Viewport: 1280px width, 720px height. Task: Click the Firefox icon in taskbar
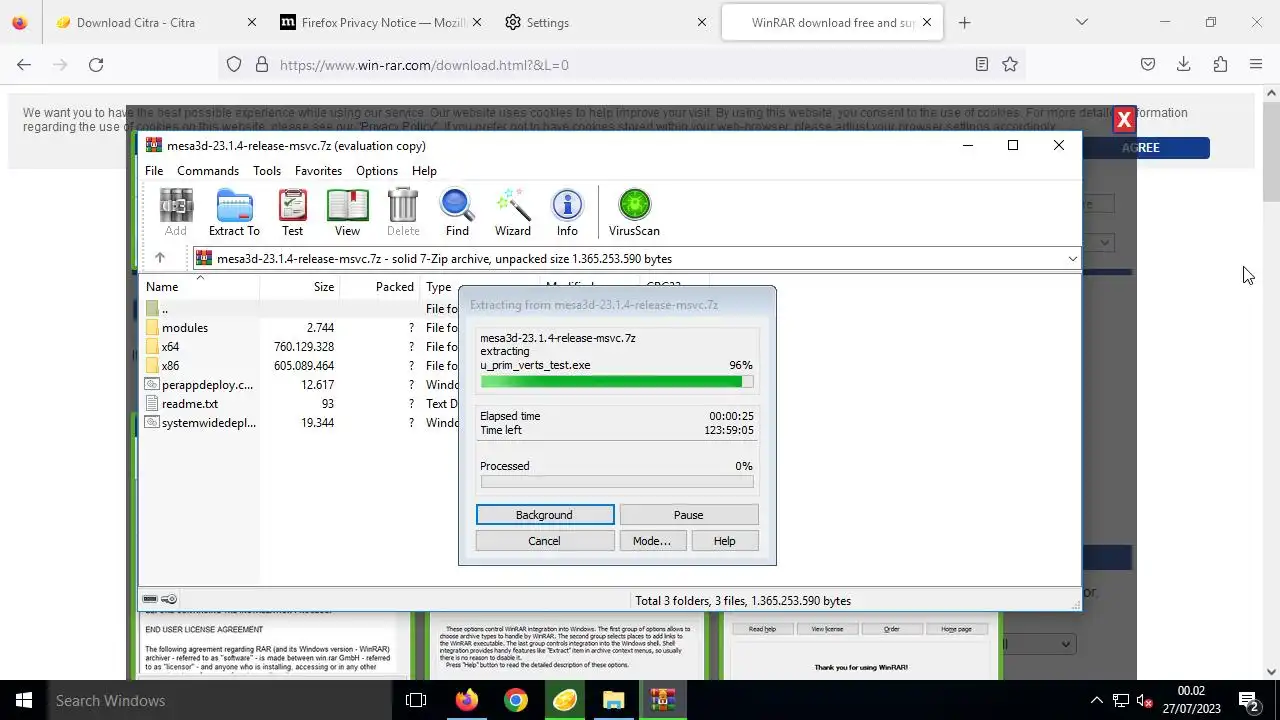(466, 700)
